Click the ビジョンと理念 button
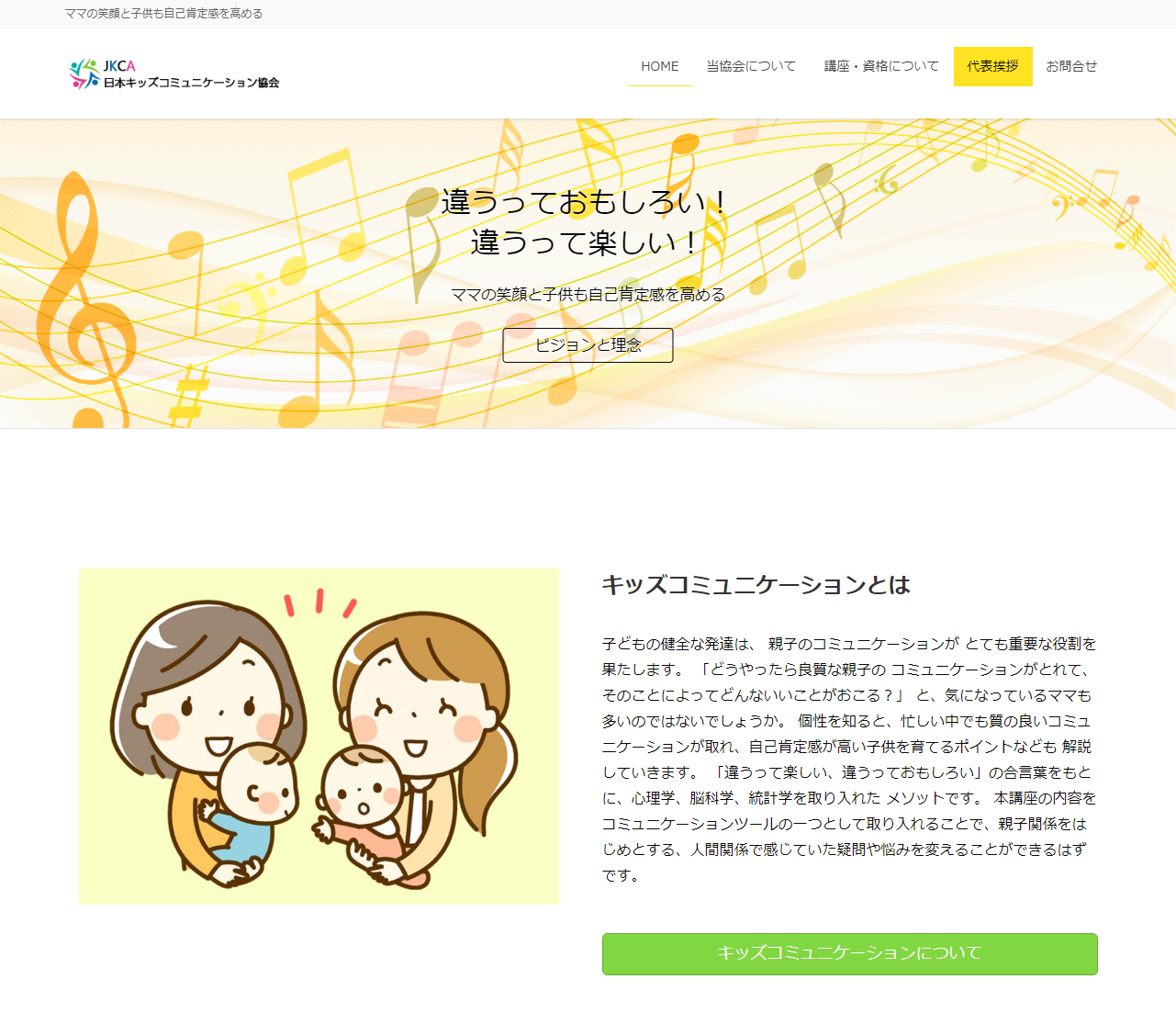Image resolution: width=1176 pixels, height=1013 pixels. tap(588, 345)
